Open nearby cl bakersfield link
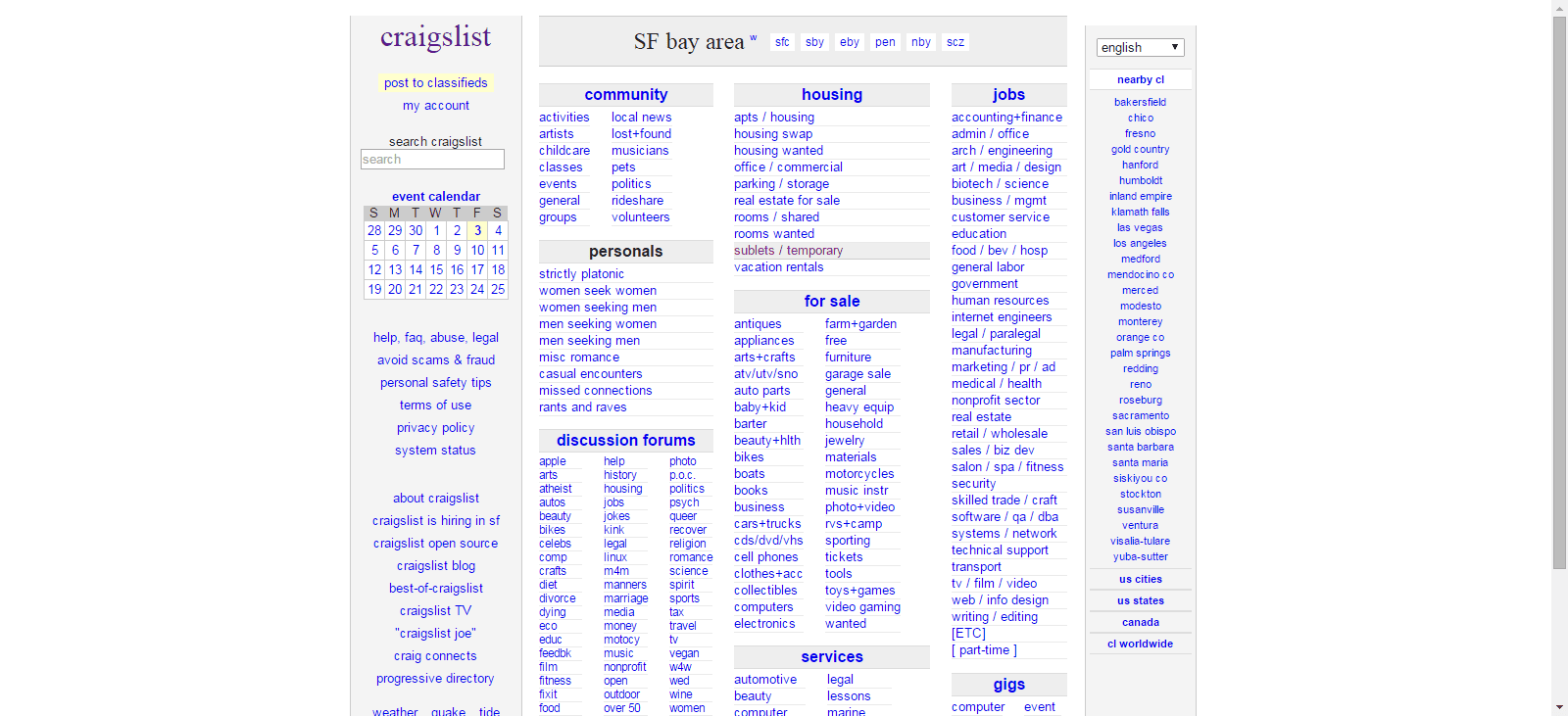This screenshot has width=1568, height=716. coord(1141,102)
